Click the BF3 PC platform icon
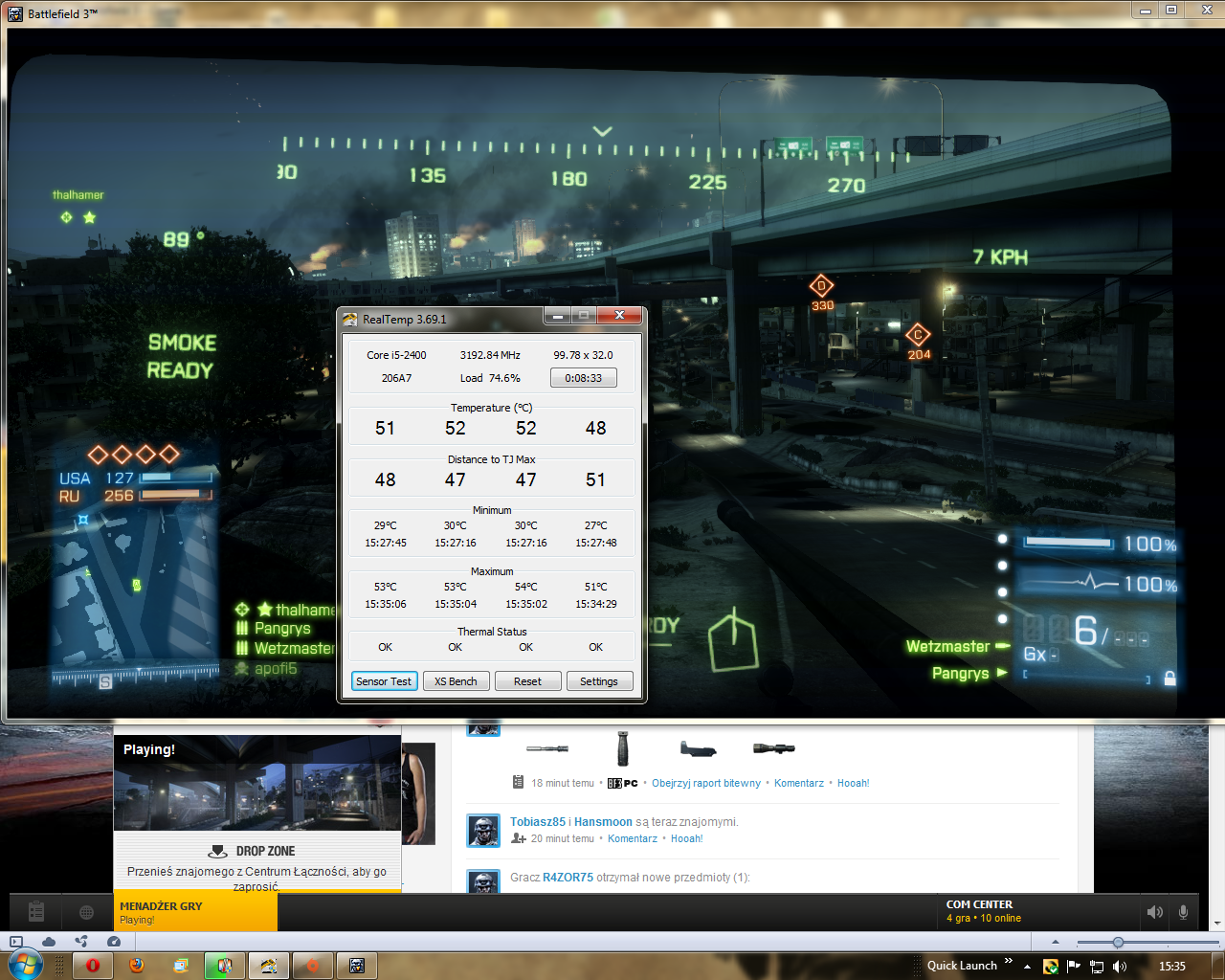This screenshot has height=980, width=1225. pyautogui.click(x=623, y=783)
